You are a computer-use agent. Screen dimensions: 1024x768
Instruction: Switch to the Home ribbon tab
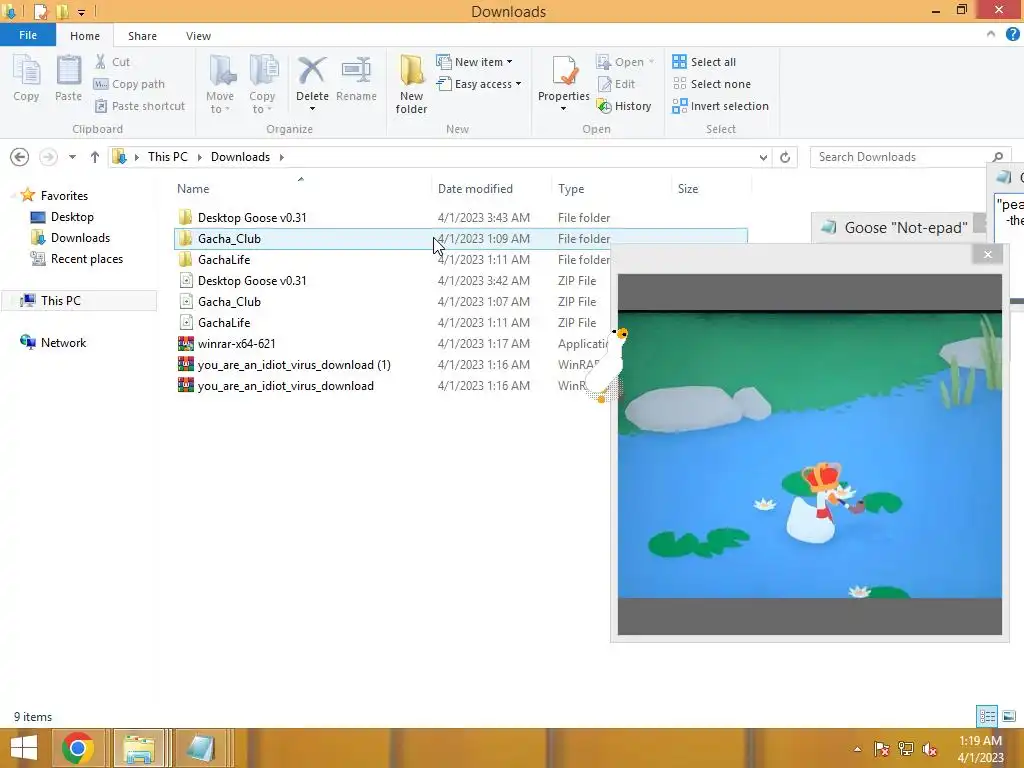click(85, 36)
